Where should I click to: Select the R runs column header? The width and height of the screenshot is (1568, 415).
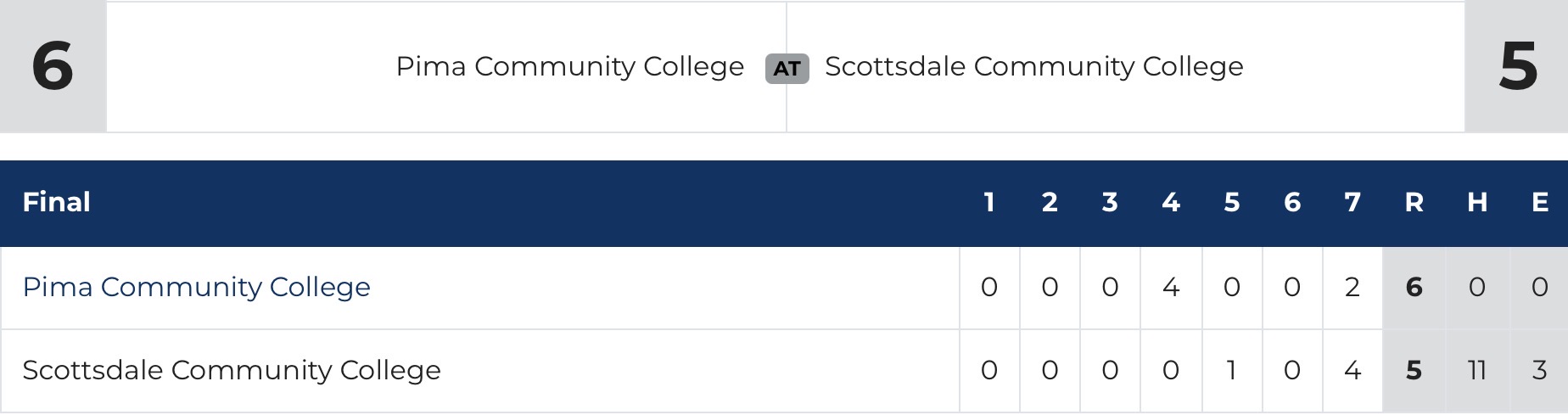pos(1414,203)
